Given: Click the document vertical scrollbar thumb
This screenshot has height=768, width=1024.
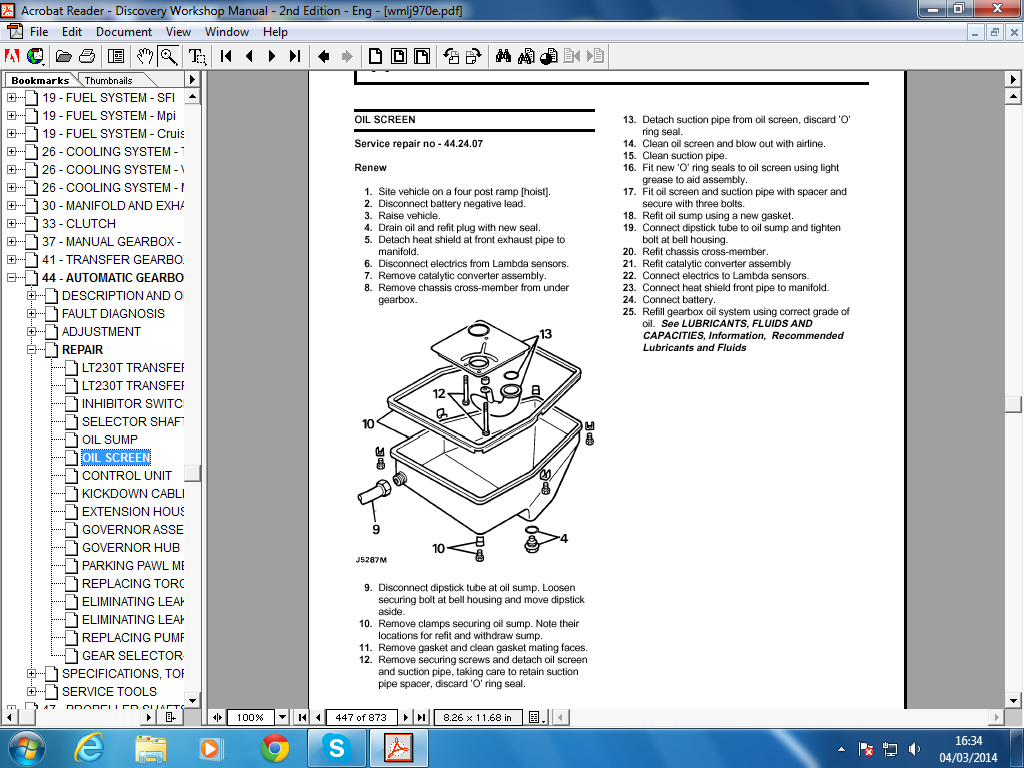Looking at the screenshot, I should pos(1013,405).
